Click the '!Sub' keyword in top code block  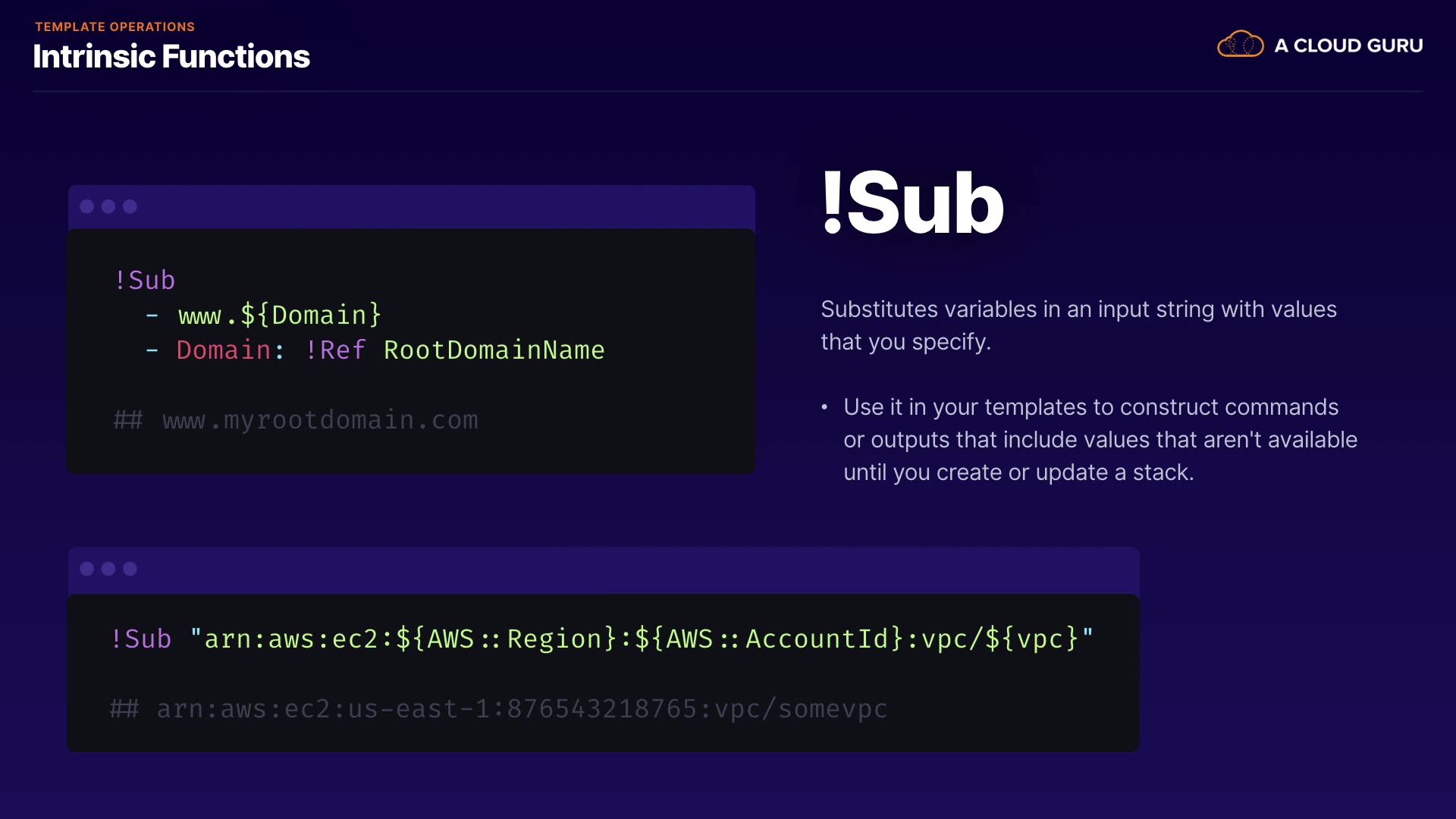[144, 280]
